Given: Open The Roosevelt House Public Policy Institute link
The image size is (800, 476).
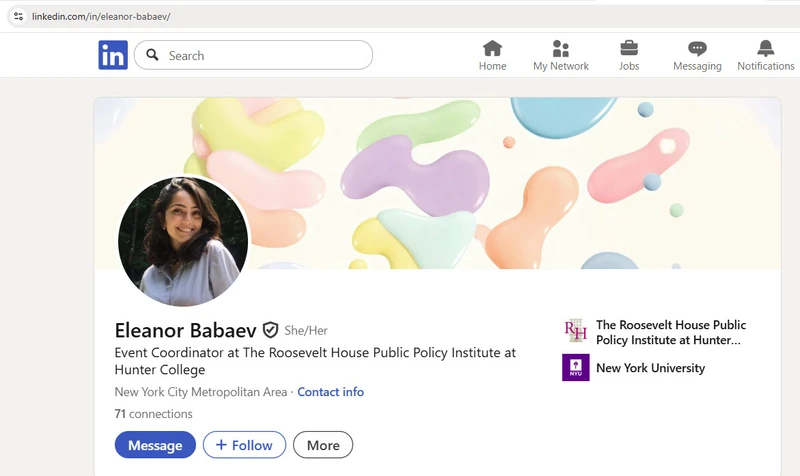Looking at the screenshot, I should point(670,332).
